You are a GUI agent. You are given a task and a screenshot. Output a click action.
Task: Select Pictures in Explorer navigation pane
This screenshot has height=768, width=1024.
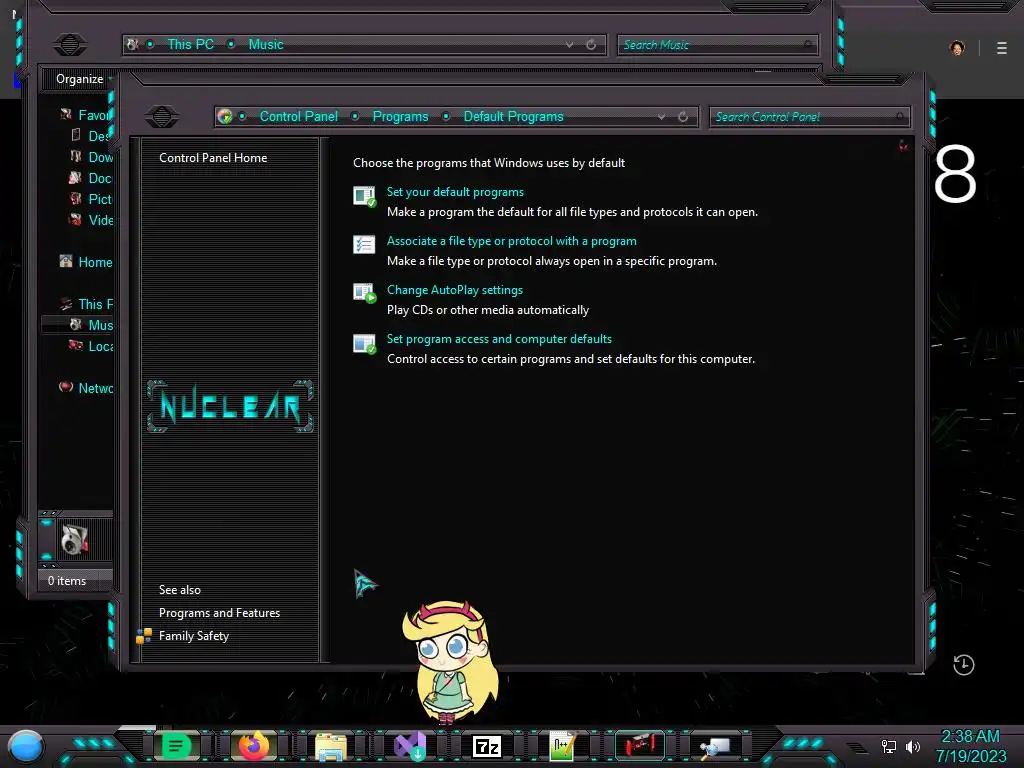[91, 199]
